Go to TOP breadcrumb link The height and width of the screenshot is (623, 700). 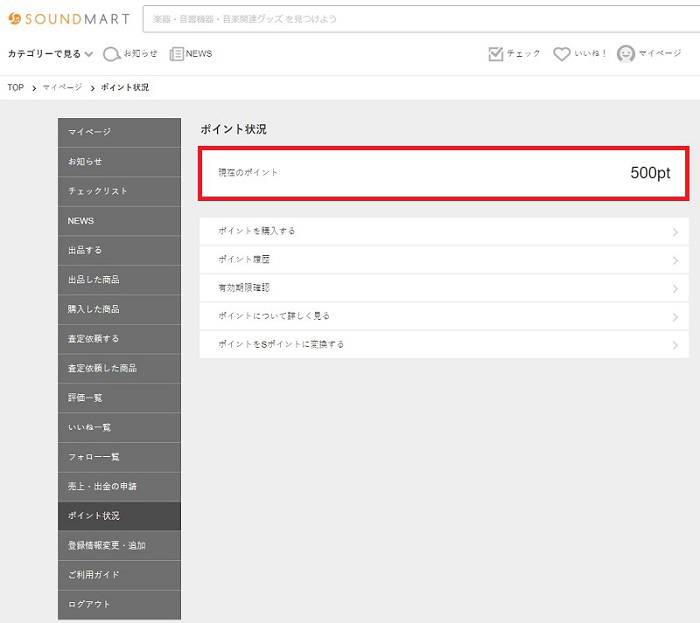click(15, 88)
